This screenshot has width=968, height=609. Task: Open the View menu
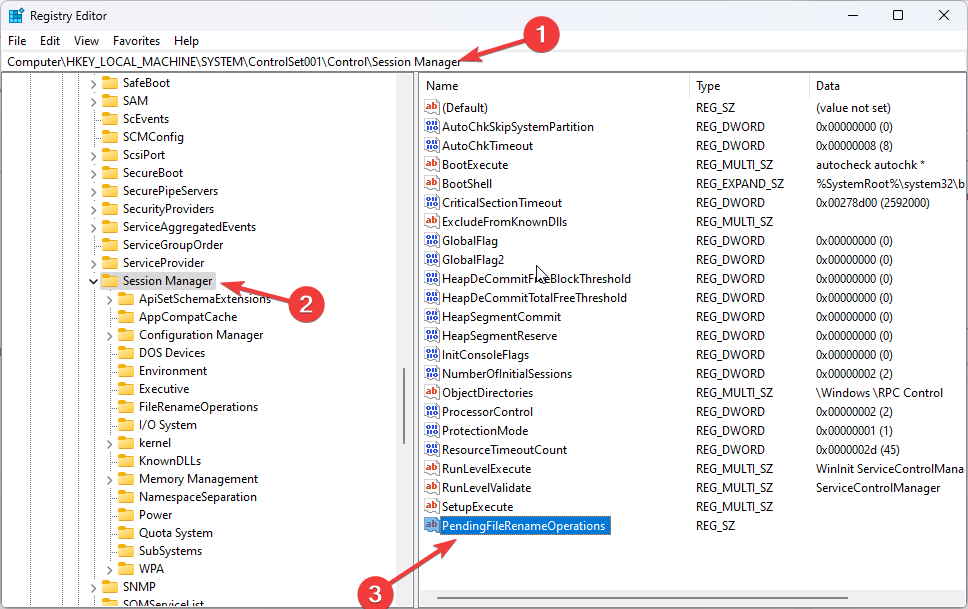click(86, 41)
